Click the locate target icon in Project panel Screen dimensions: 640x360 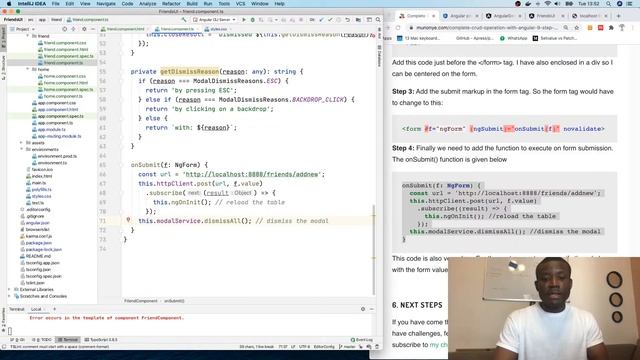point(64,29)
